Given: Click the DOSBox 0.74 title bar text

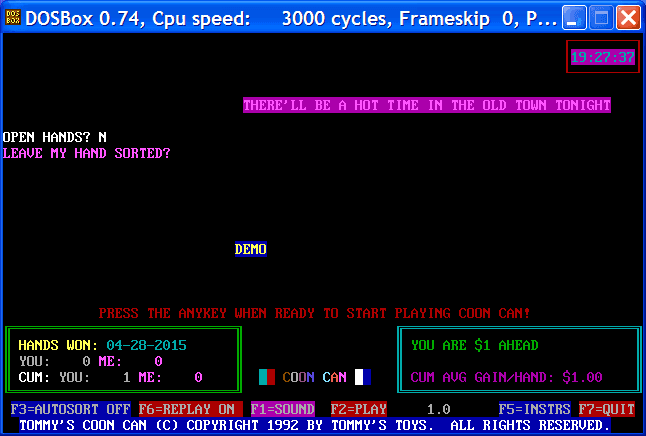Looking at the screenshot, I should [x=291, y=19].
